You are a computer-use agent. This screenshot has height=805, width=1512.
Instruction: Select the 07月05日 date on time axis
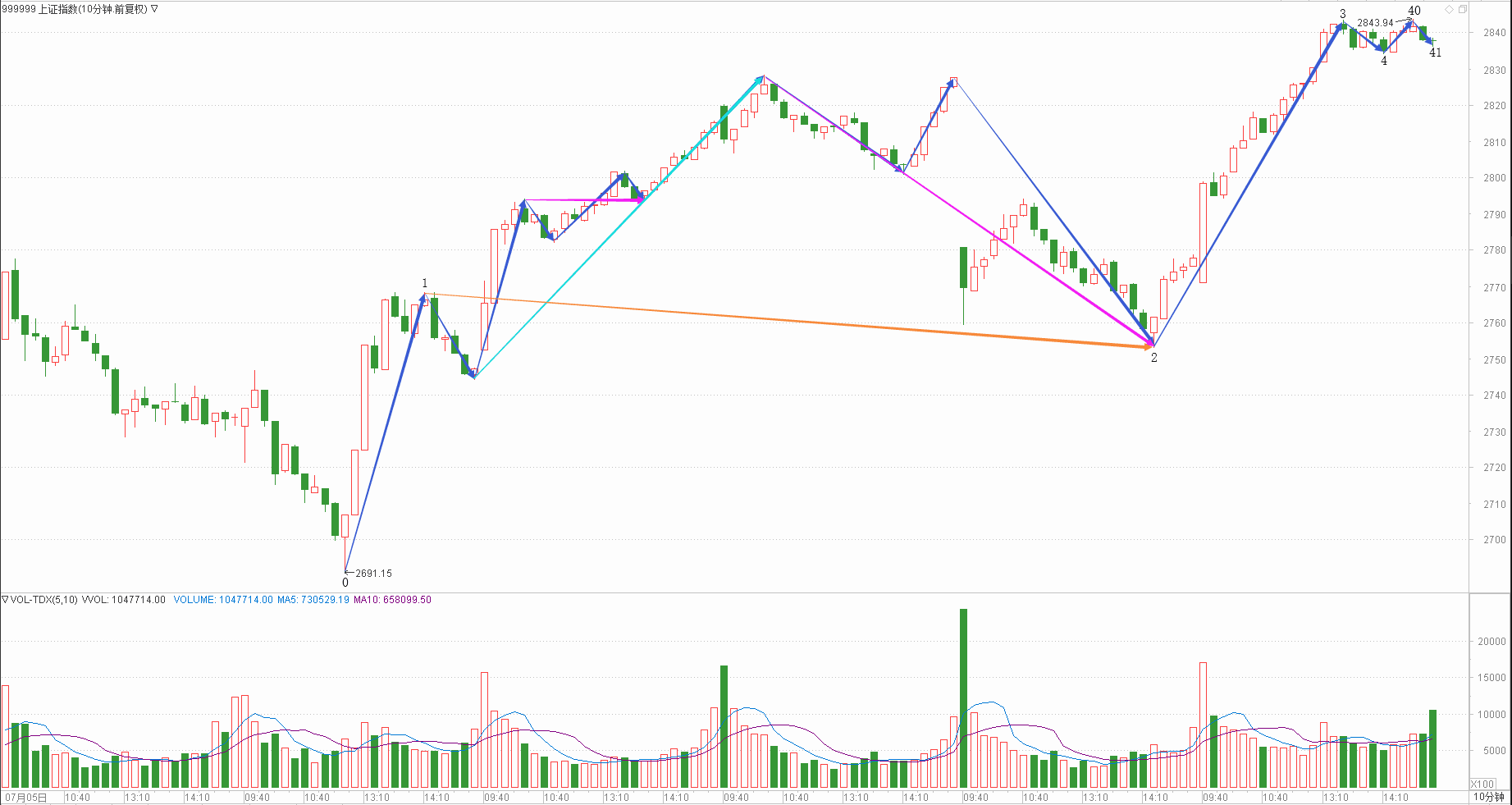click(26, 798)
